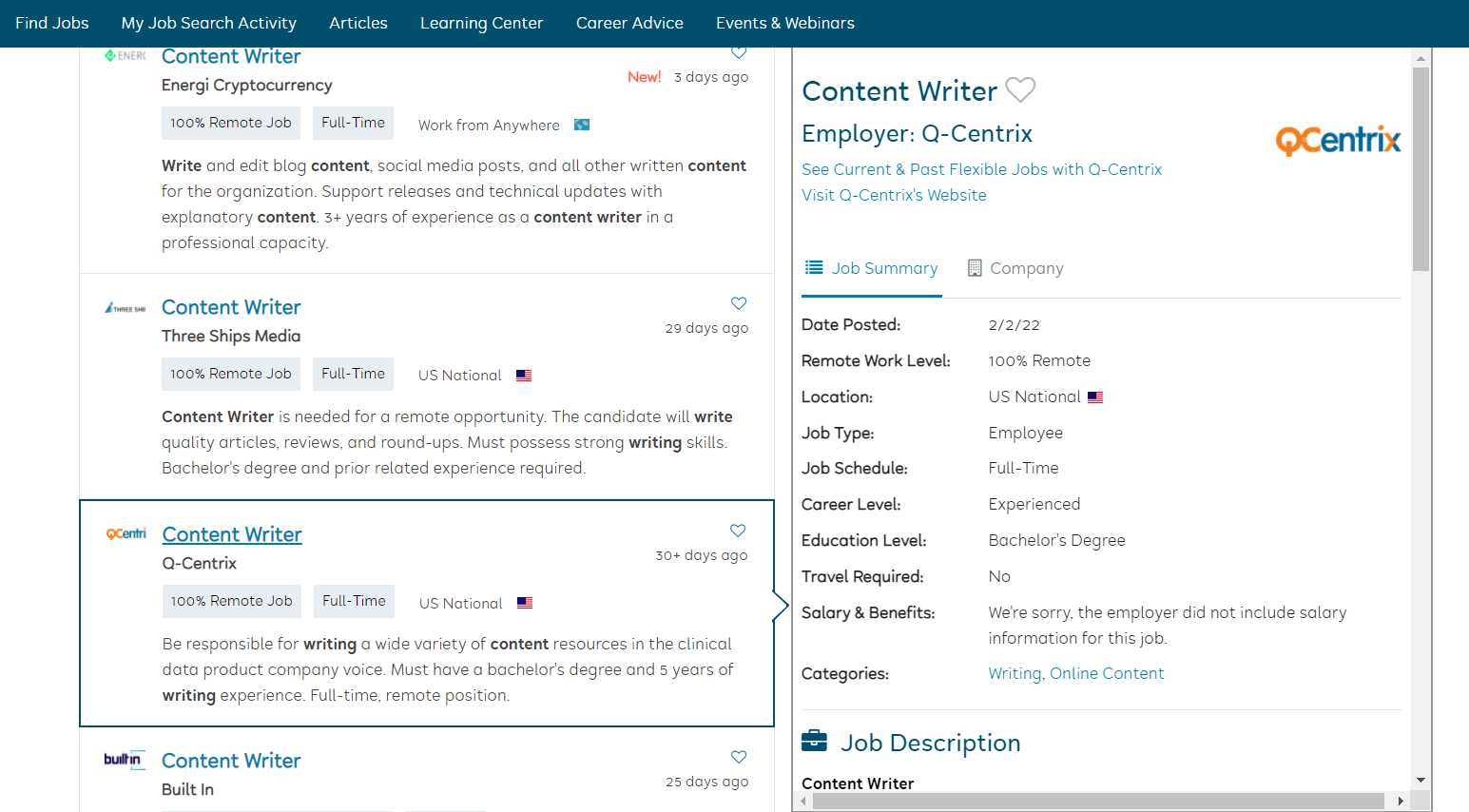Switch to the Job Summary tab
Screen dimensions: 1469x812
coord(872,268)
